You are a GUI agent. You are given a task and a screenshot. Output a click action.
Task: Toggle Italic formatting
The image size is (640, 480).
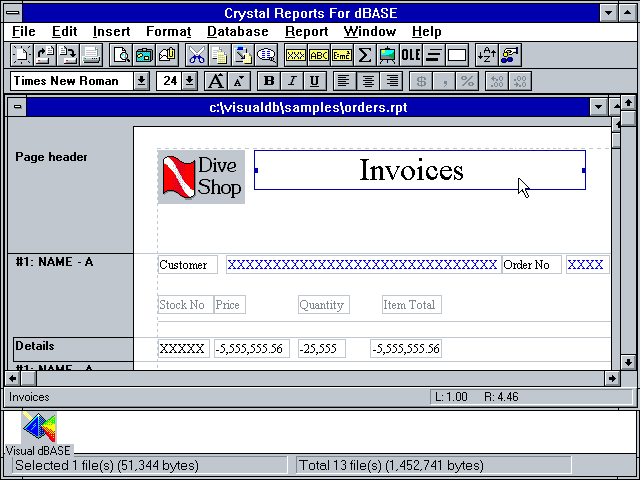(292, 81)
